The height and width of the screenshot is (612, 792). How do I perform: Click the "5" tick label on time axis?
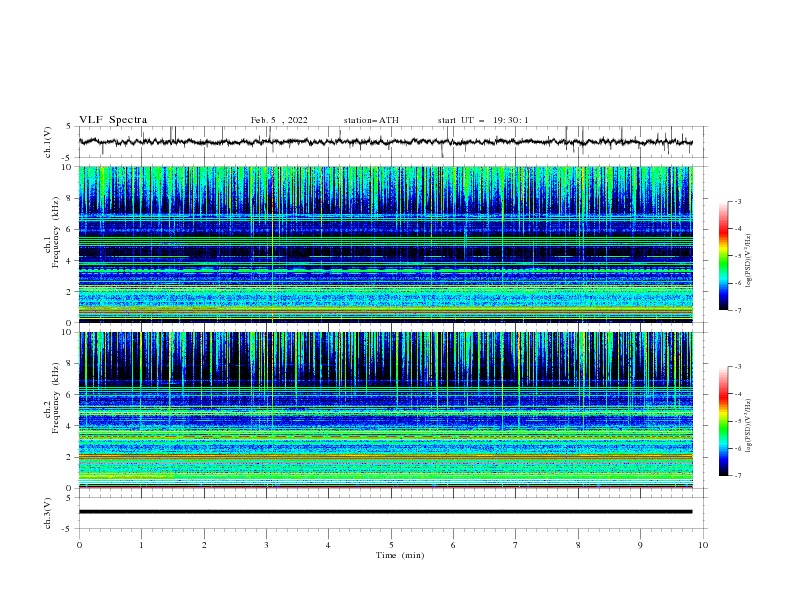pos(391,545)
